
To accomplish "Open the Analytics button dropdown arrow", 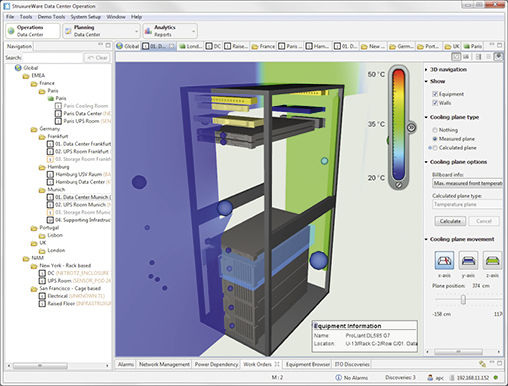I will [x=194, y=31].
